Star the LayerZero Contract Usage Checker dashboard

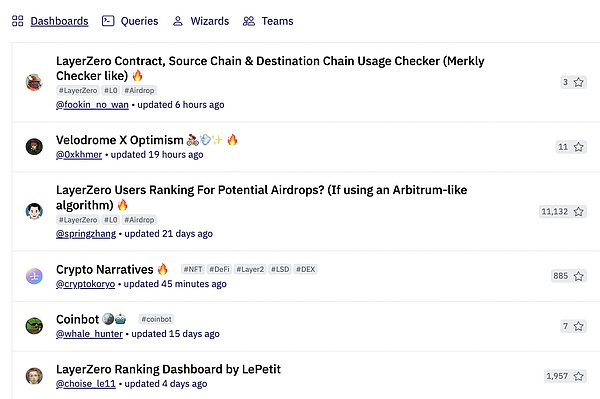click(x=578, y=82)
